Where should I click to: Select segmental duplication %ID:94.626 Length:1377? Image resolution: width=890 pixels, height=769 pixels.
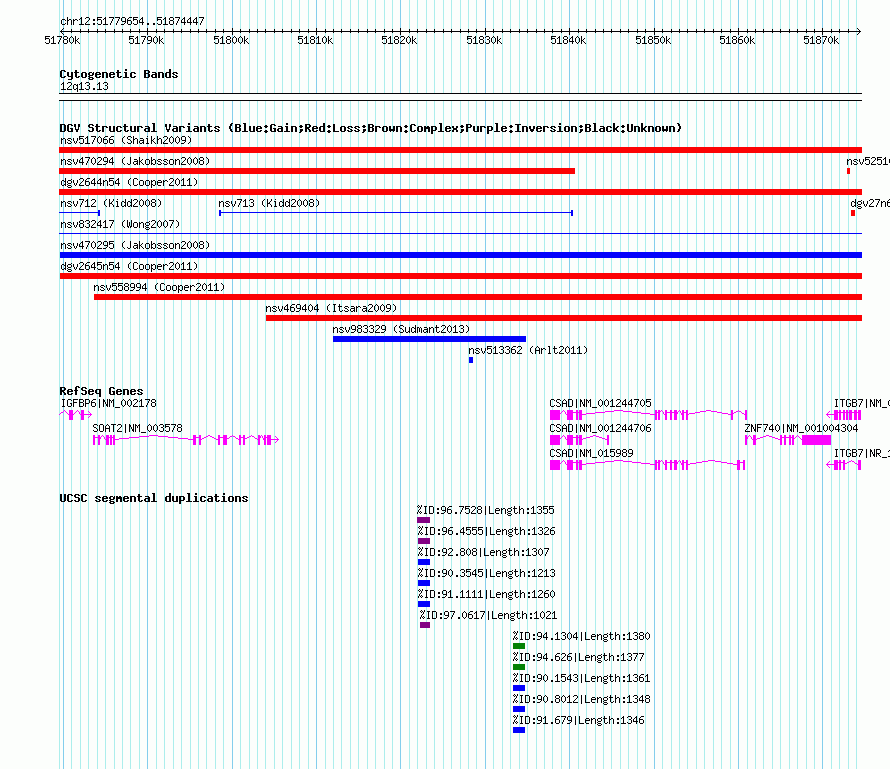519,667
